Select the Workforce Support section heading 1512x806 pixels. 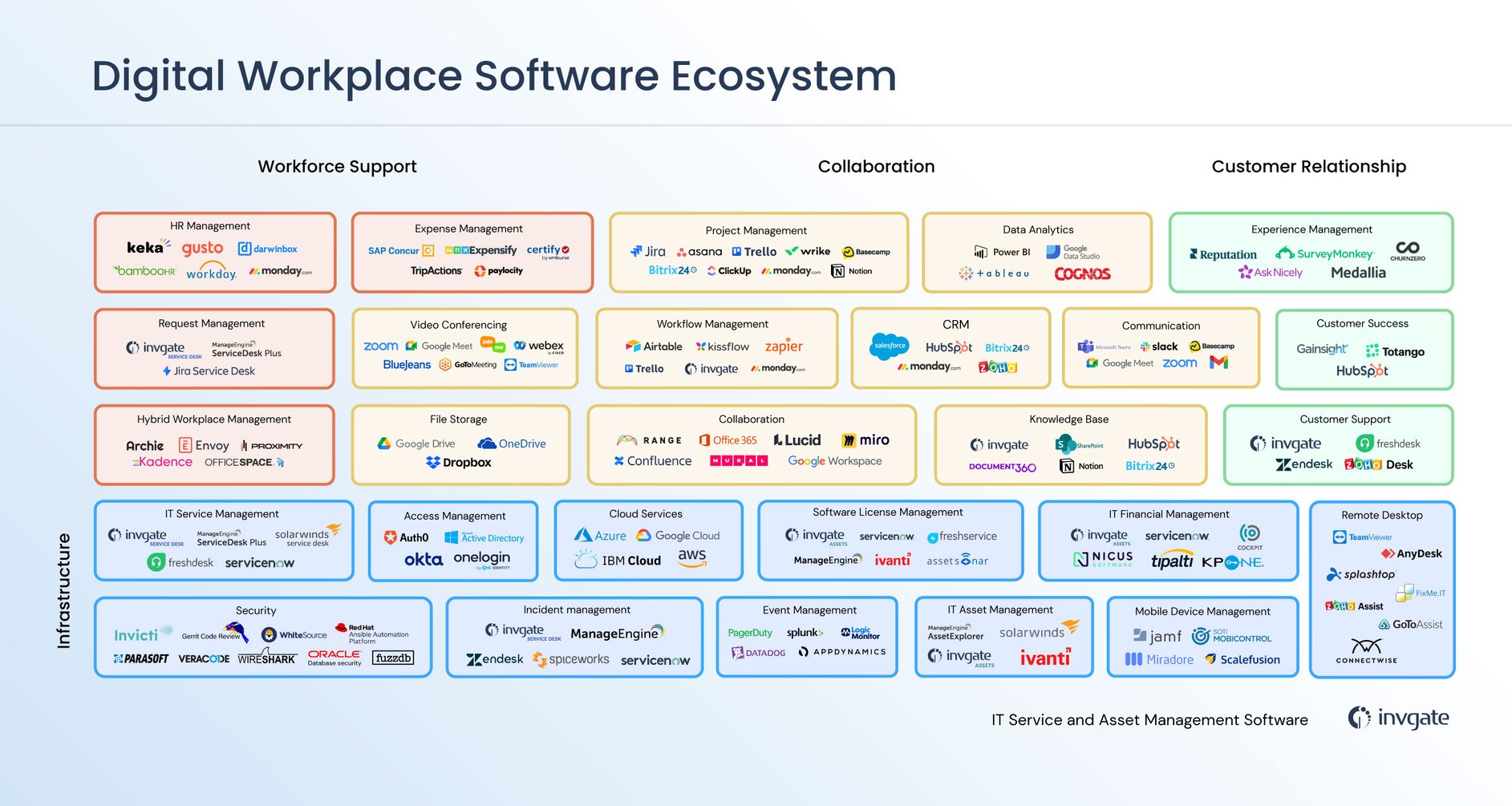[336, 166]
